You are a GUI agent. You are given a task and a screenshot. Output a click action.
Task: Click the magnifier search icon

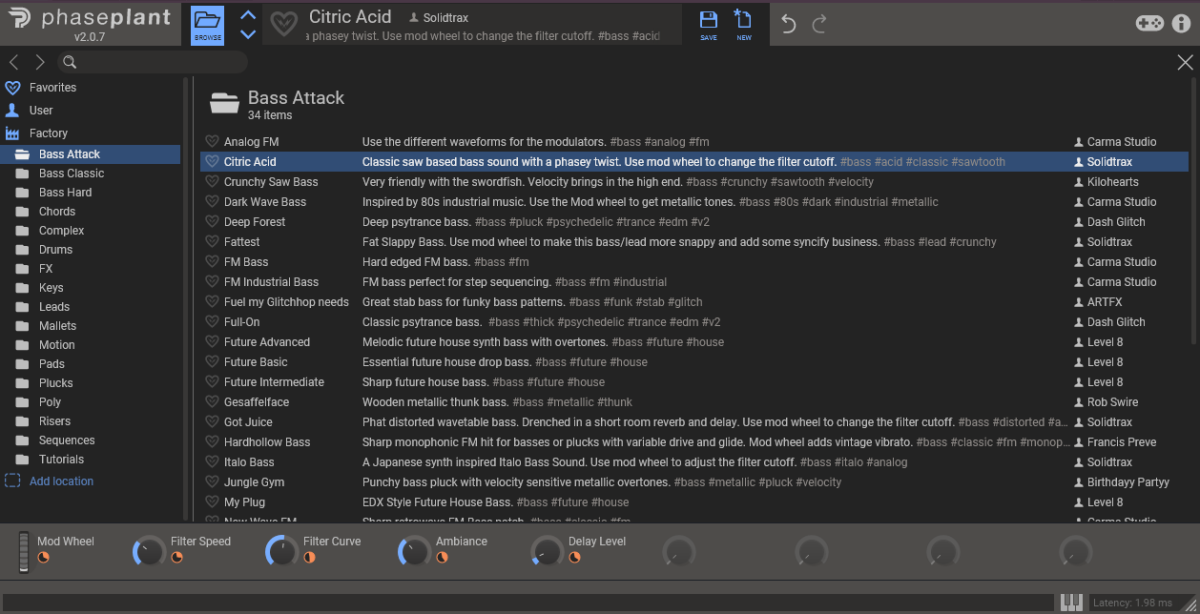pos(69,62)
